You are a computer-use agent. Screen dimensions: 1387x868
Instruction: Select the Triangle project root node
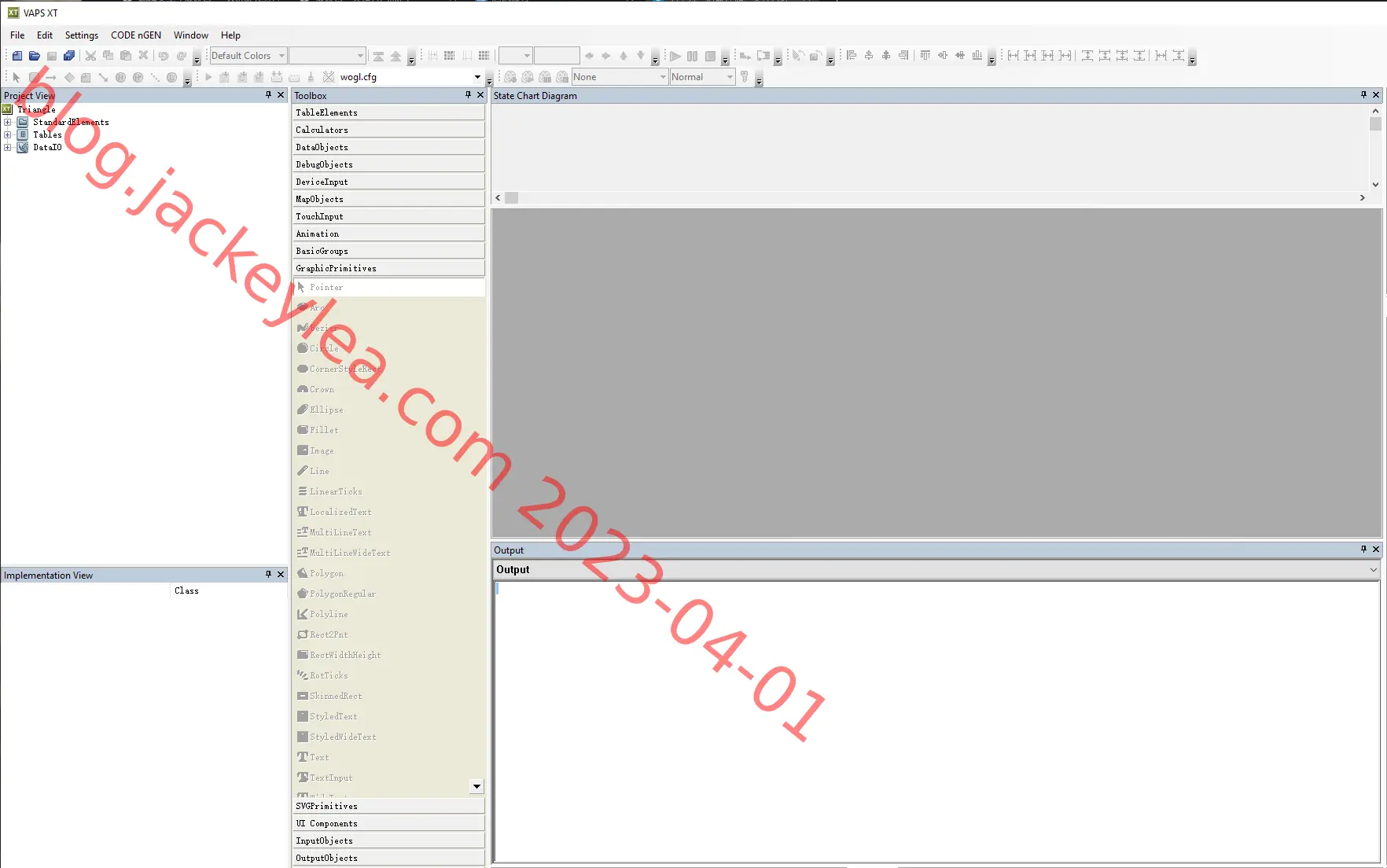point(36,109)
